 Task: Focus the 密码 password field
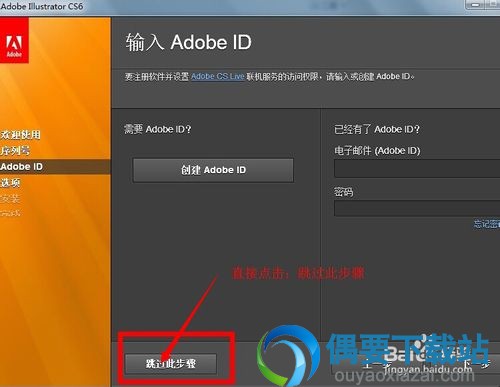(x=417, y=209)
